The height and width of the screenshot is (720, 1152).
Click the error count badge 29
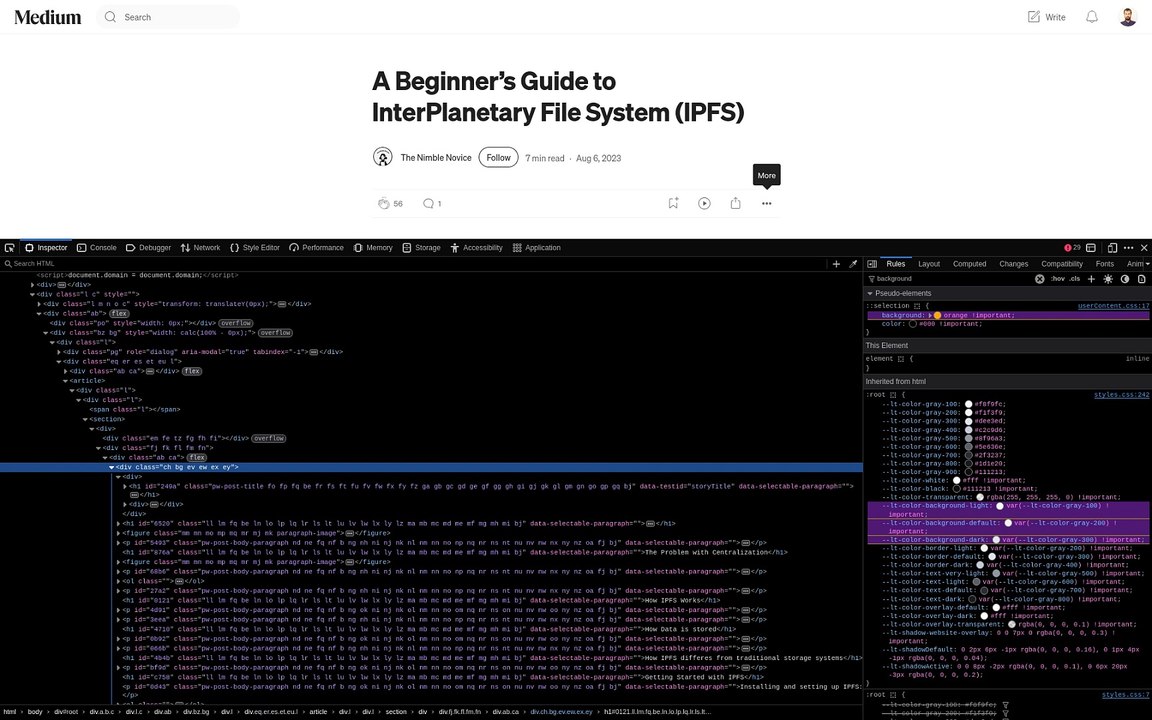tap(1073, 248)
